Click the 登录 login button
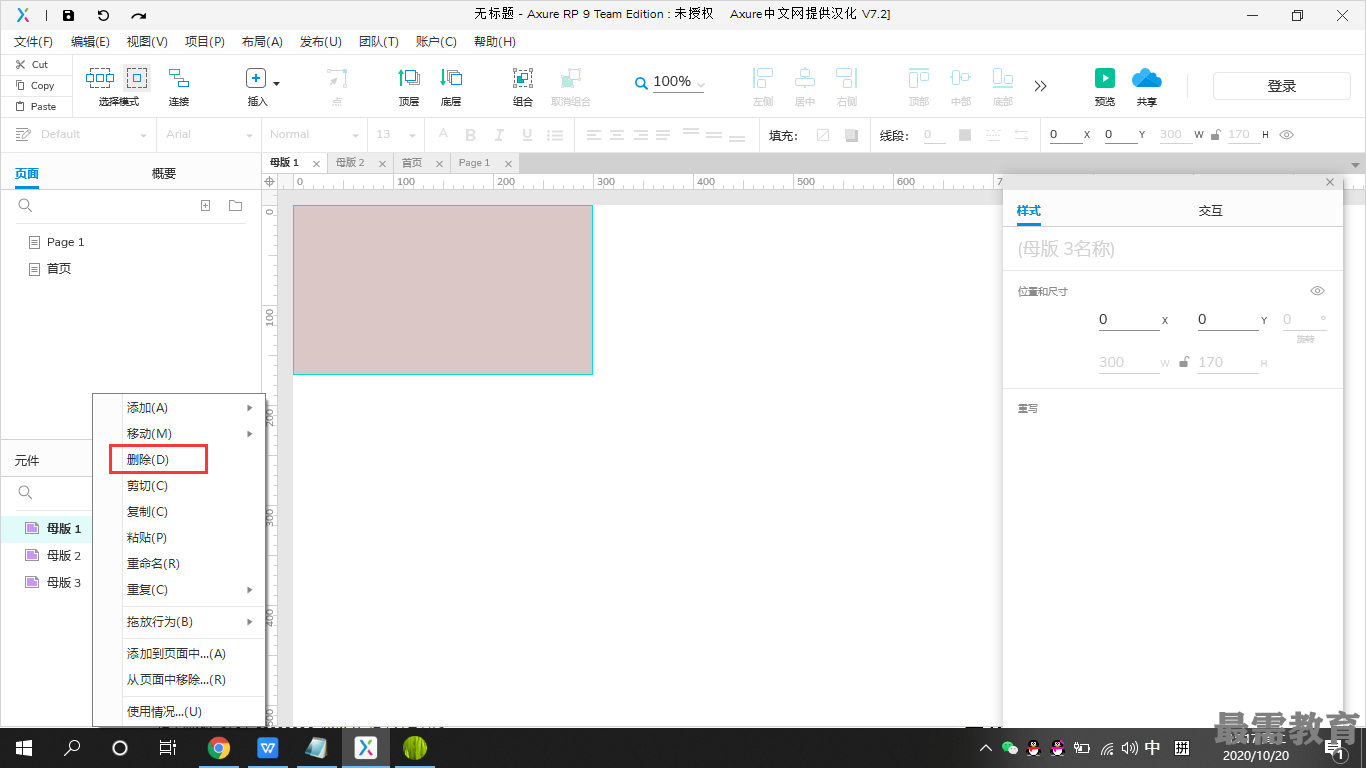This screenshot has width=1366, height=768. click(1282, 86)
